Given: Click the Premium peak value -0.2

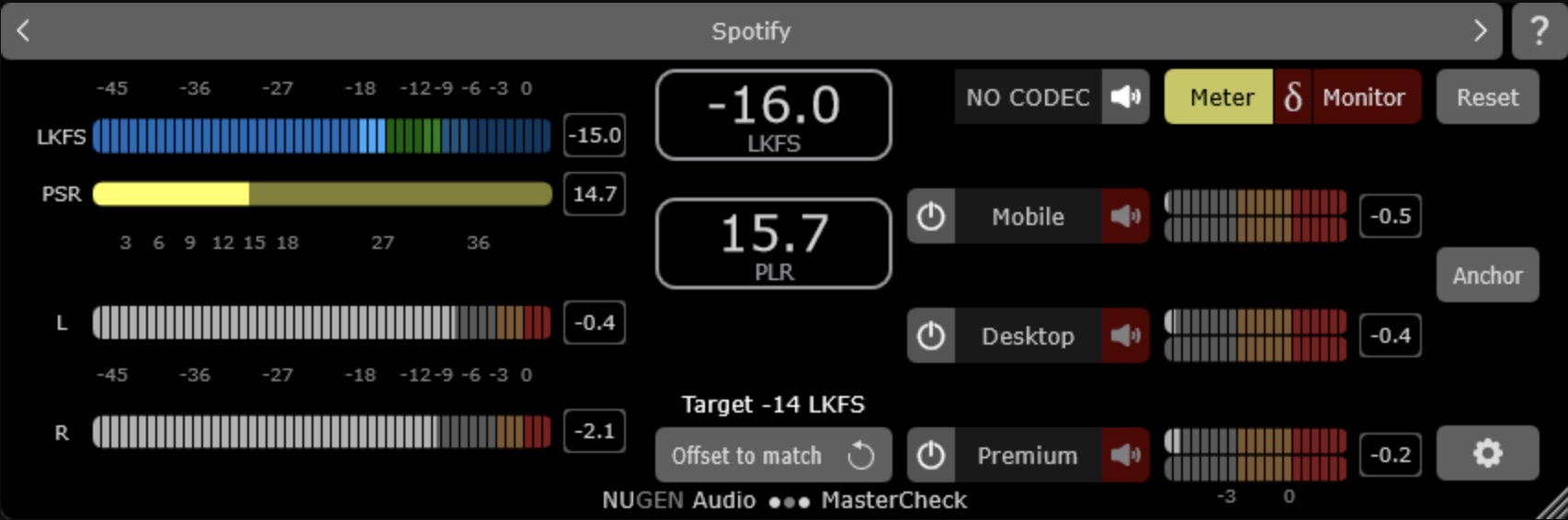Looking at the screenshot, I should pyautogui.click(x=1390, y=455).
